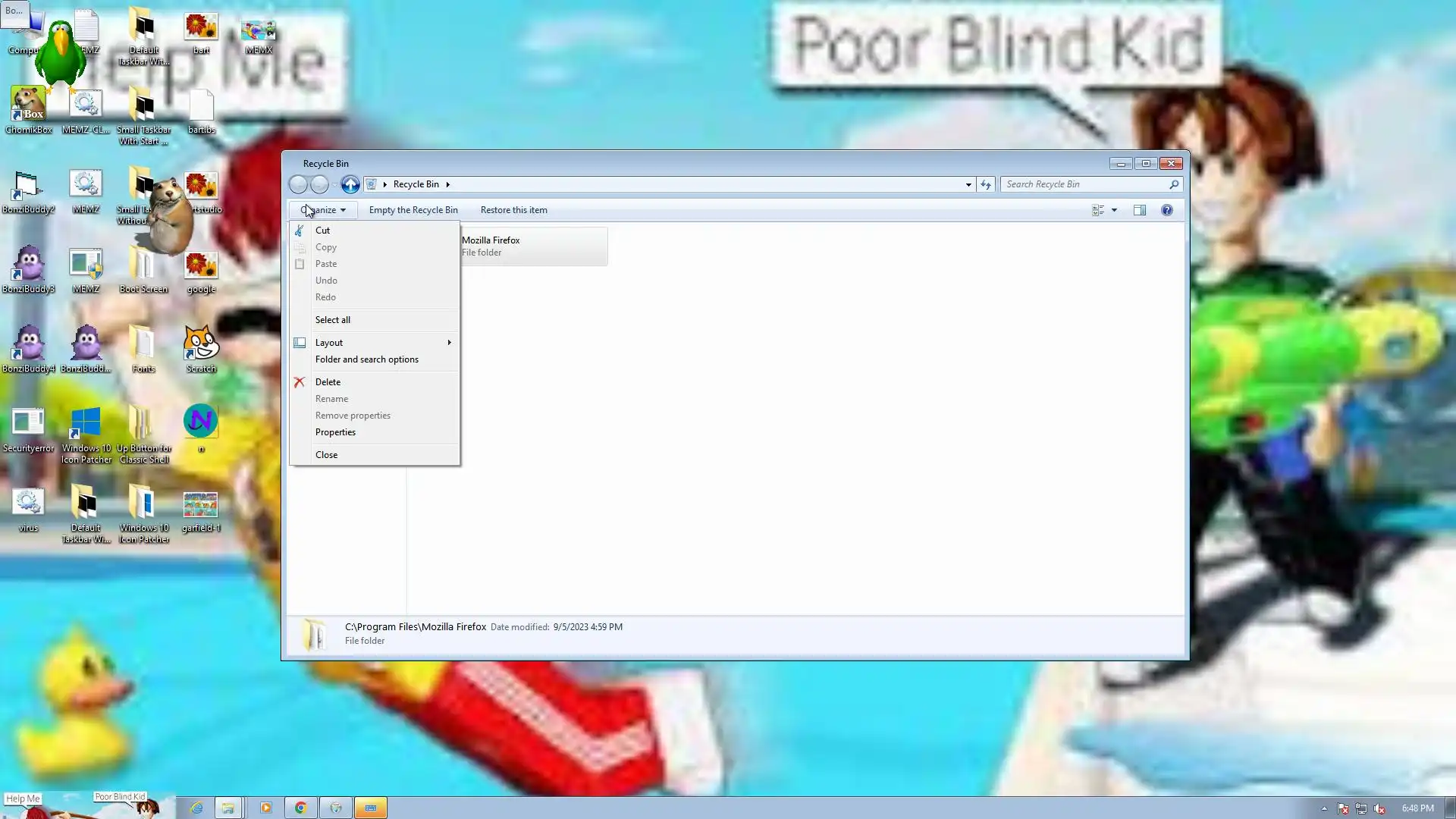
Task: Expand the arrow after Recycle Bin breadcrumb
Action: point(447,184)
